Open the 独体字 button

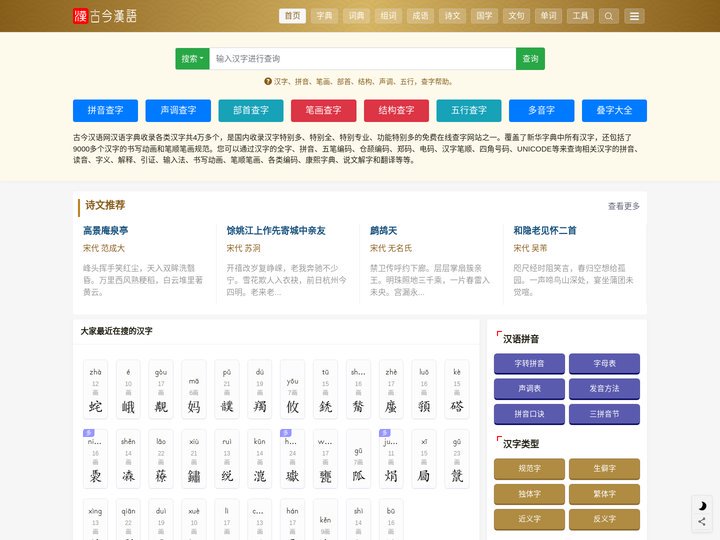click(x=529, y=494)
